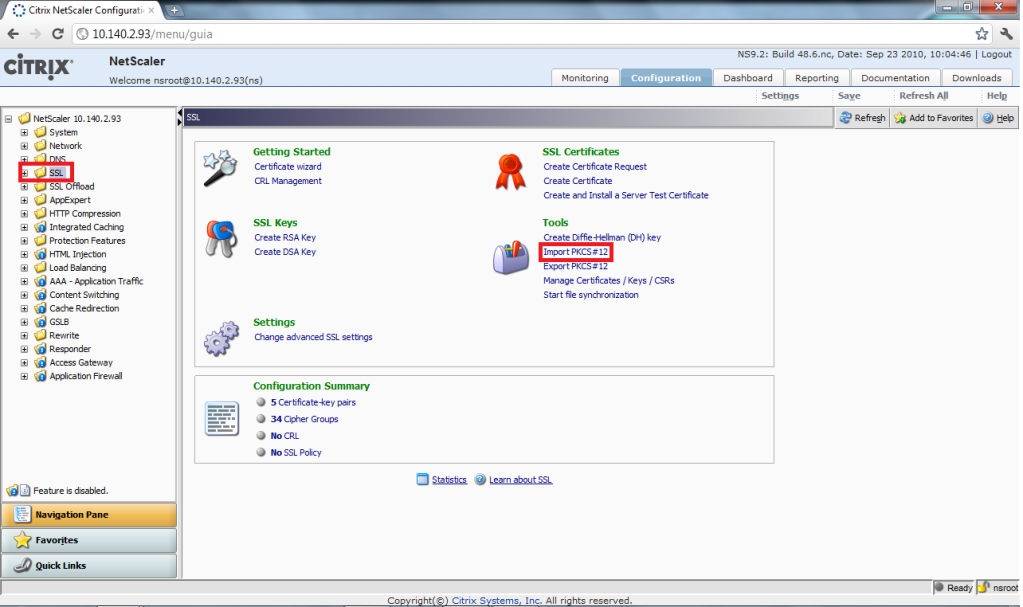Expand the Responder tree node
Image resolution: width=1023 pixels, height=607 pixels.
pyautogui.click(x=24, y=349)
